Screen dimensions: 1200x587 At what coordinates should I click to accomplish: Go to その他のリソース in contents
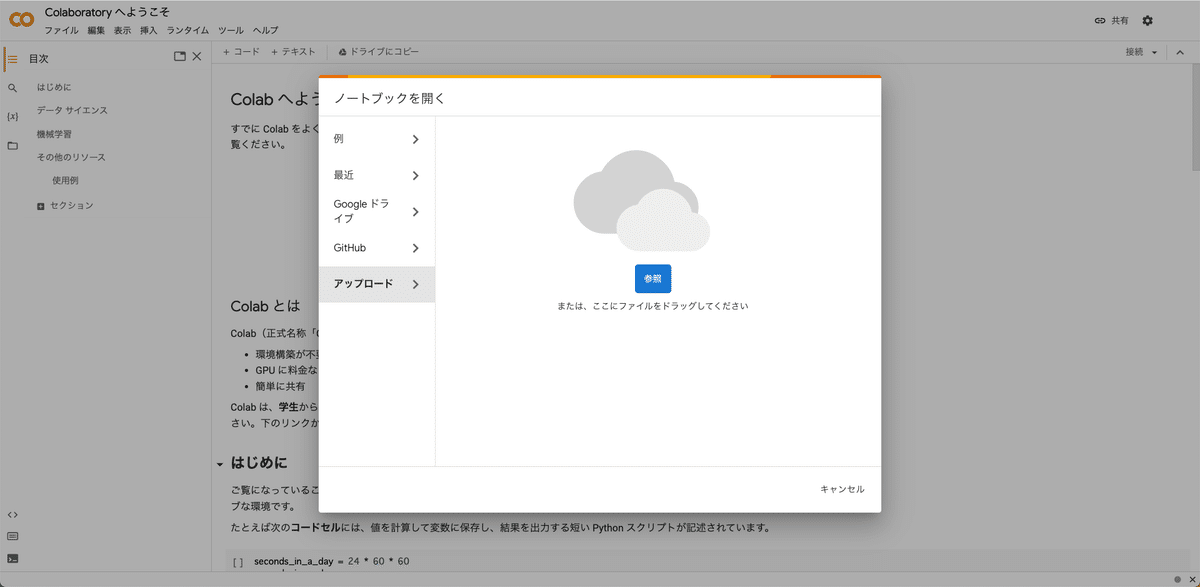pyautogui.click(x=71, y=157)
